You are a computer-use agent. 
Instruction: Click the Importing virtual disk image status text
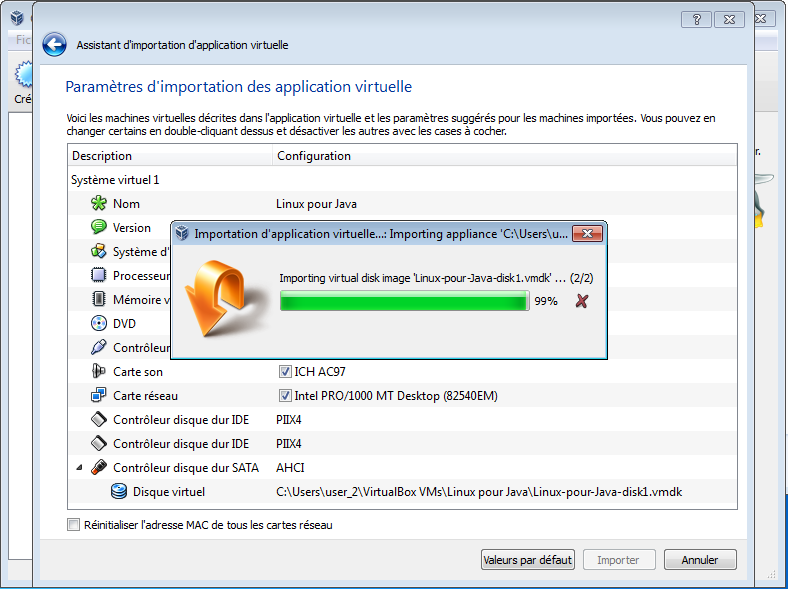click(x=436, y=278)
